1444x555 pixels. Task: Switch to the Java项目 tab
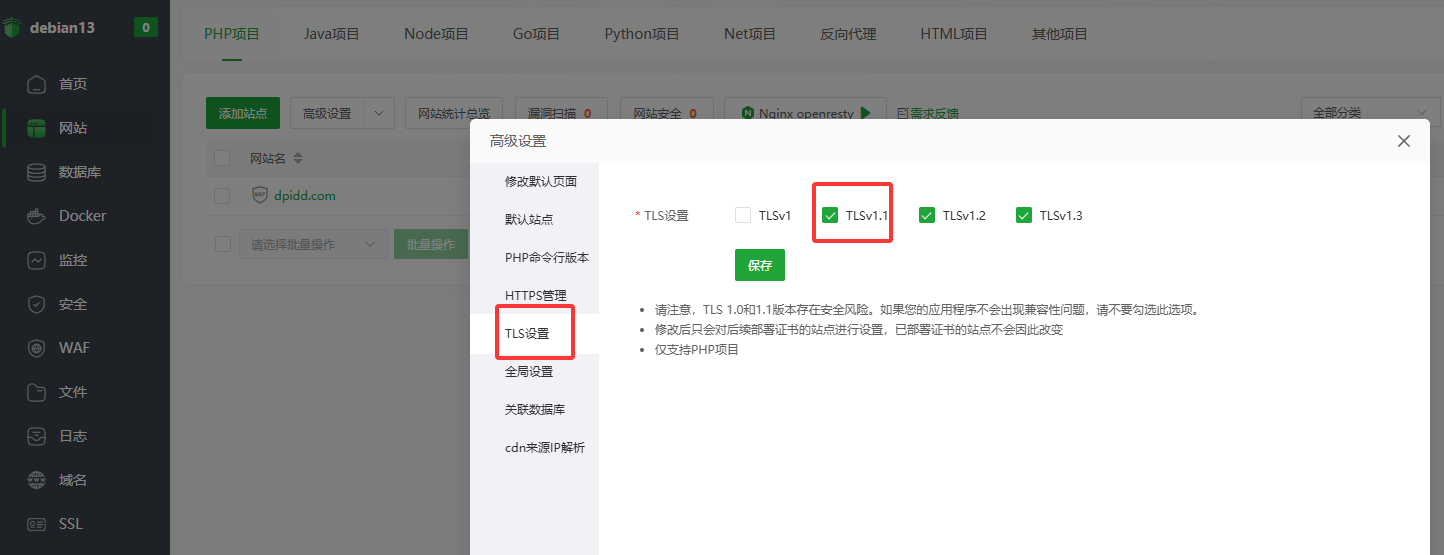[331, 33]
